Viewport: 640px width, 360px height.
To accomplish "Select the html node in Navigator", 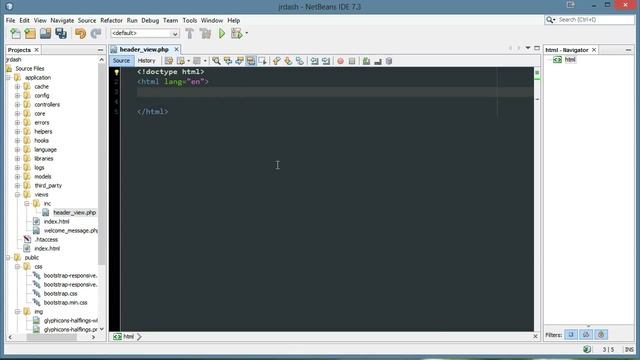I will (x=570, y=60).
